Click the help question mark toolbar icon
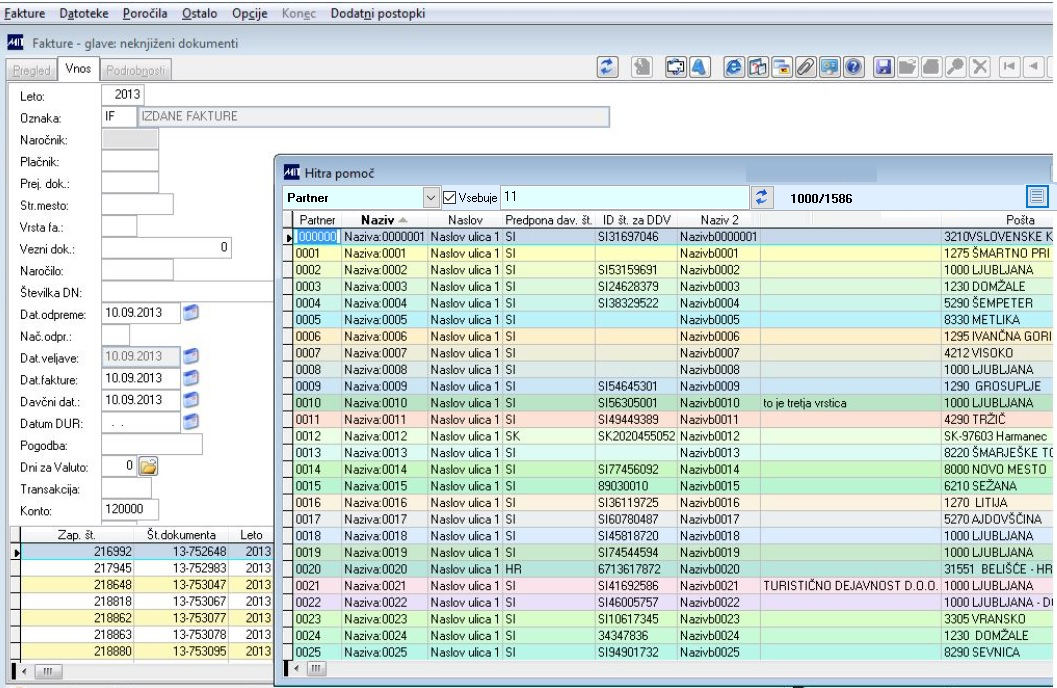 pyautogui.click(x=855, y=69)
